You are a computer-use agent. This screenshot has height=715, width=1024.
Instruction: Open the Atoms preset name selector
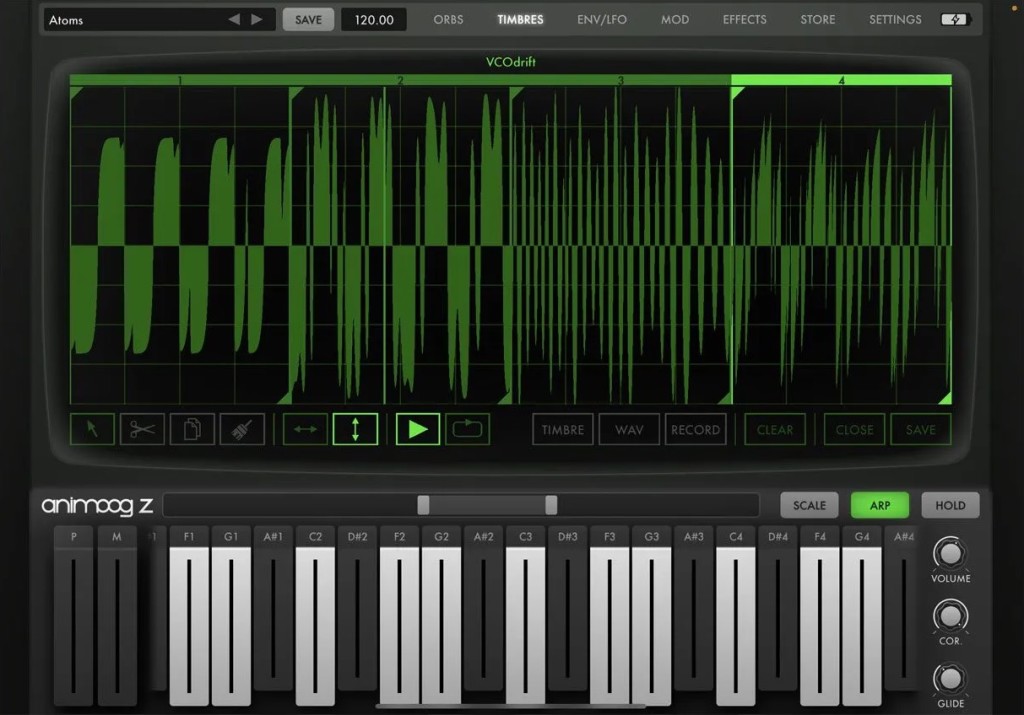point(130,20)
